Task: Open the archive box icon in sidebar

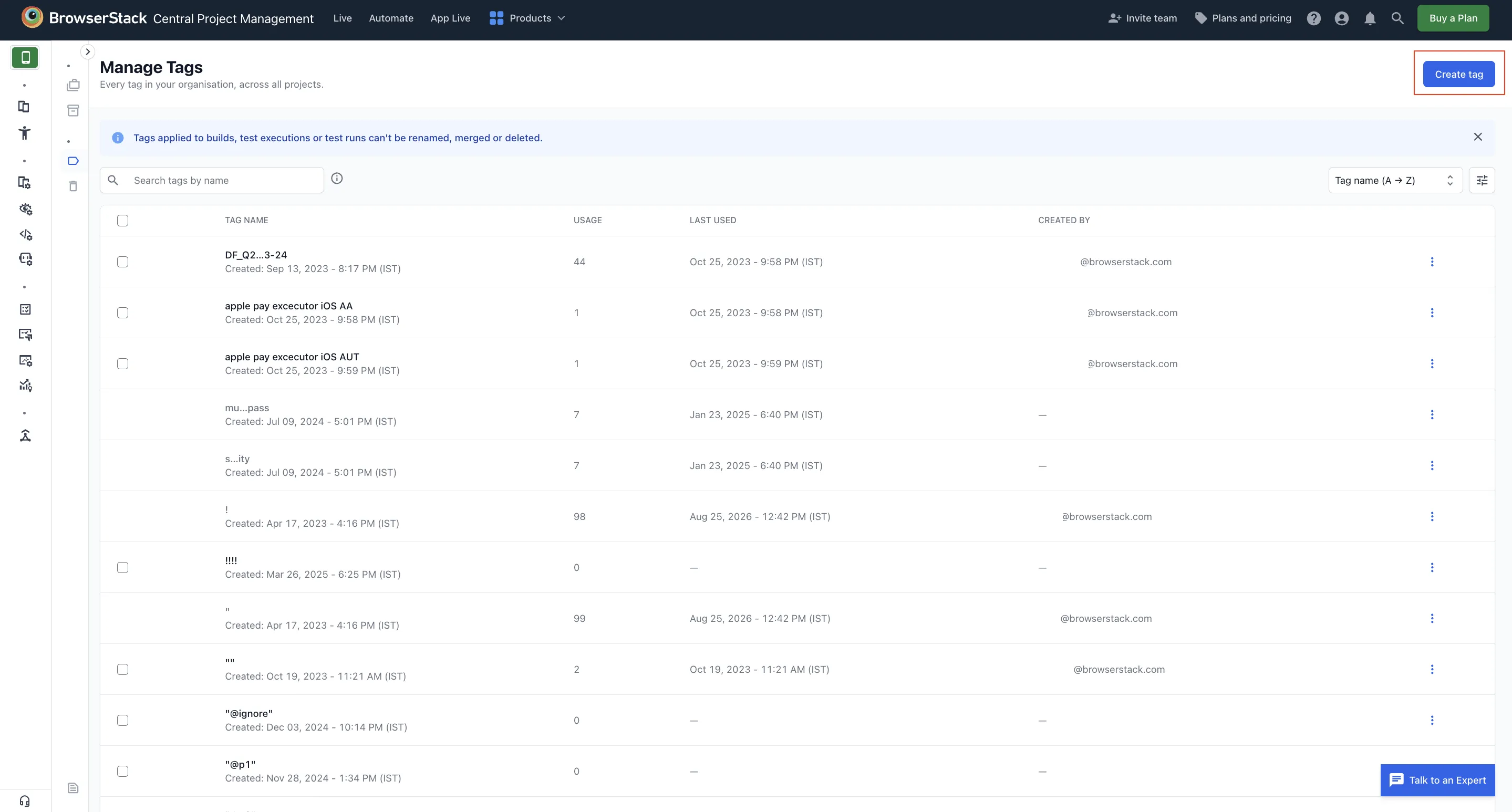Action: pos(74,110)
